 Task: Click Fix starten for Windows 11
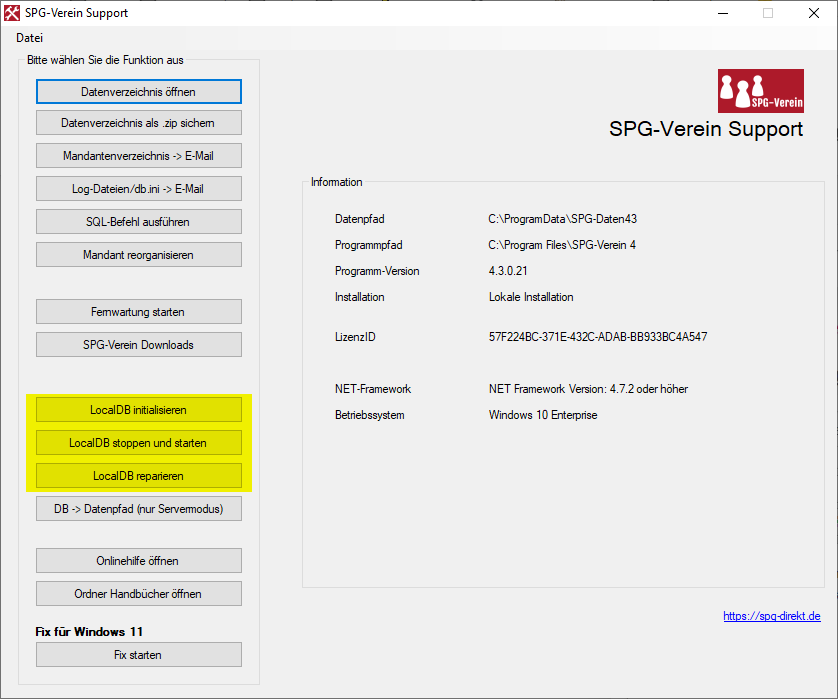pos(138,655)
